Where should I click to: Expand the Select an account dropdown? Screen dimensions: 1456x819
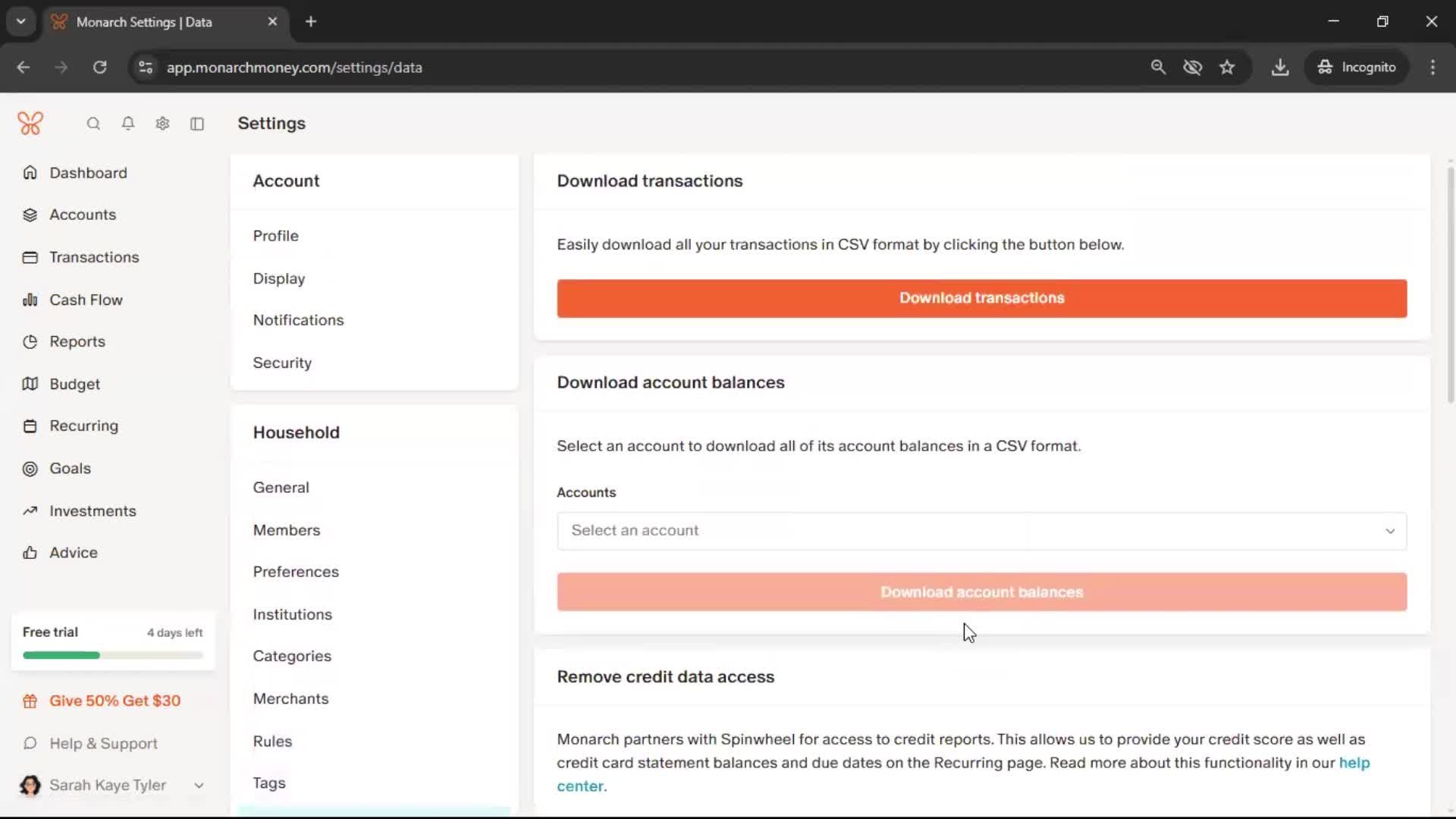click(981, 531)
